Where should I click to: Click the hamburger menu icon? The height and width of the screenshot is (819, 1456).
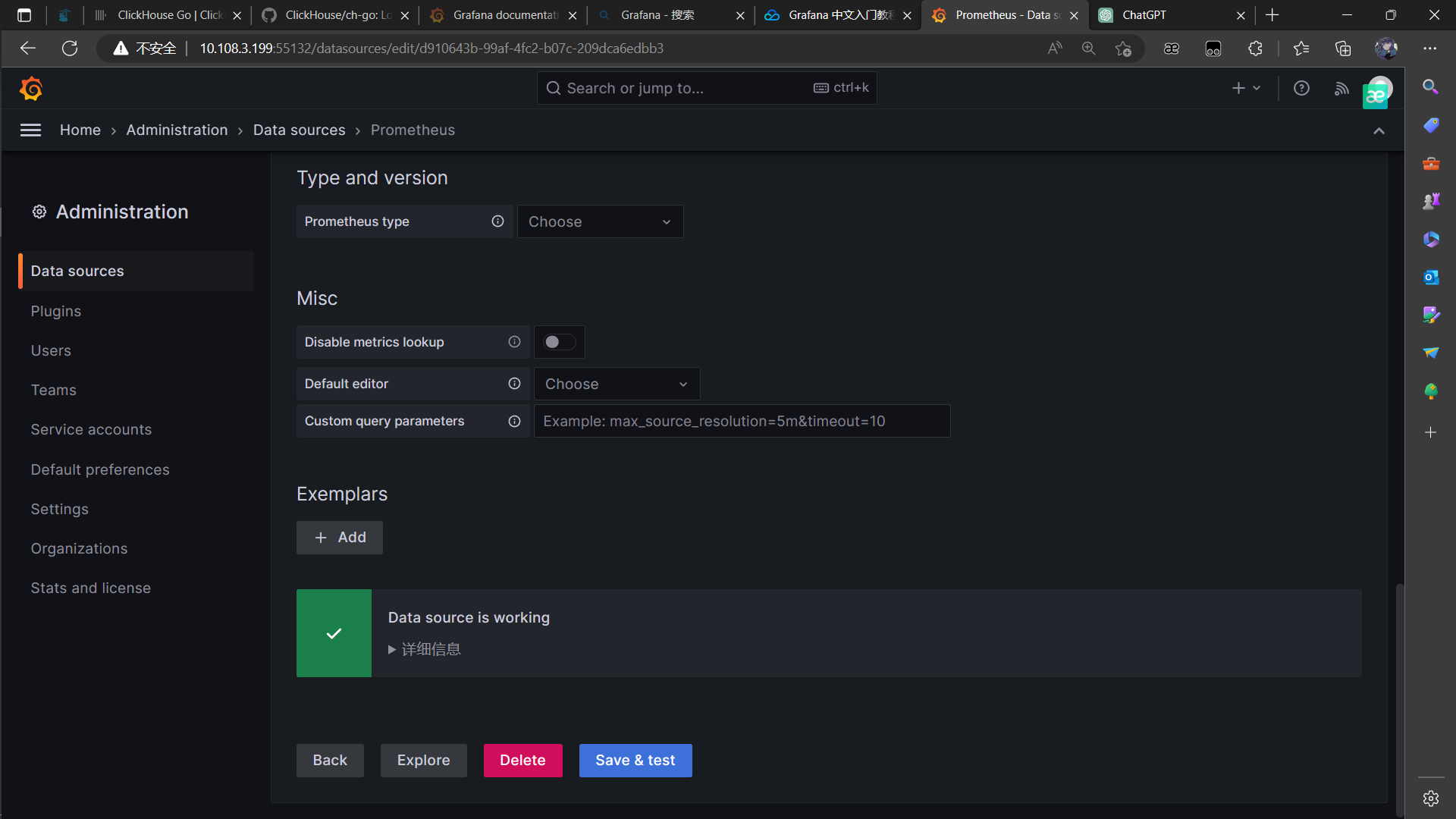pyautogui.click(x=30, y=128)
